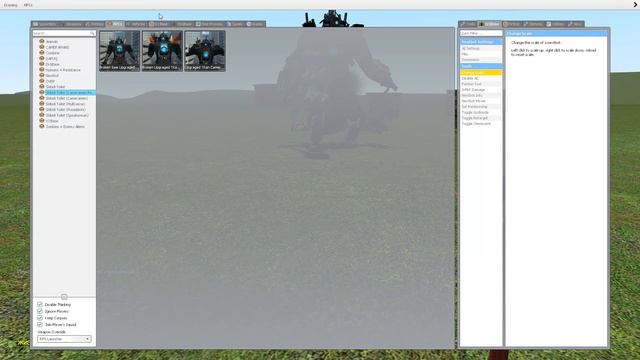Viewport: 640px width, 360px height.
Task: Switch to the Vehicles tab
Action: (x=136, y=24)
